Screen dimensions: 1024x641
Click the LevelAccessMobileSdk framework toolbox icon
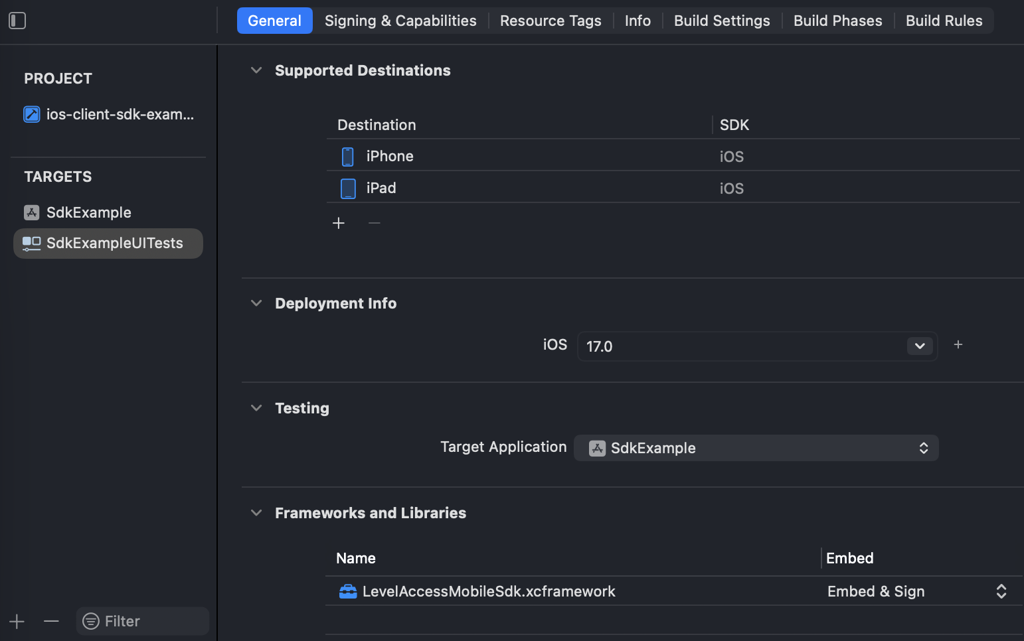point(348,591)
